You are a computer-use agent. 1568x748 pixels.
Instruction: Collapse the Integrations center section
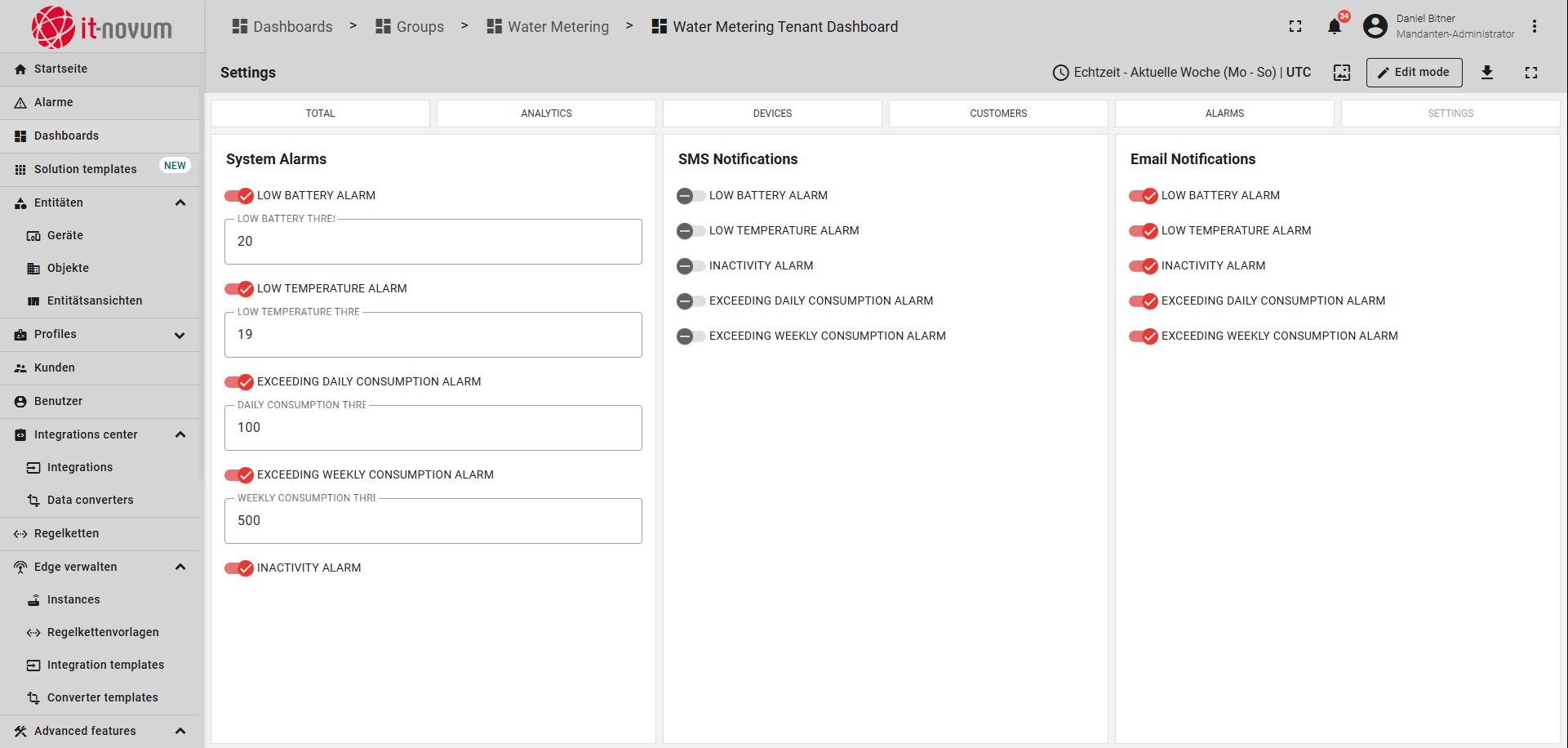(180, 434)
